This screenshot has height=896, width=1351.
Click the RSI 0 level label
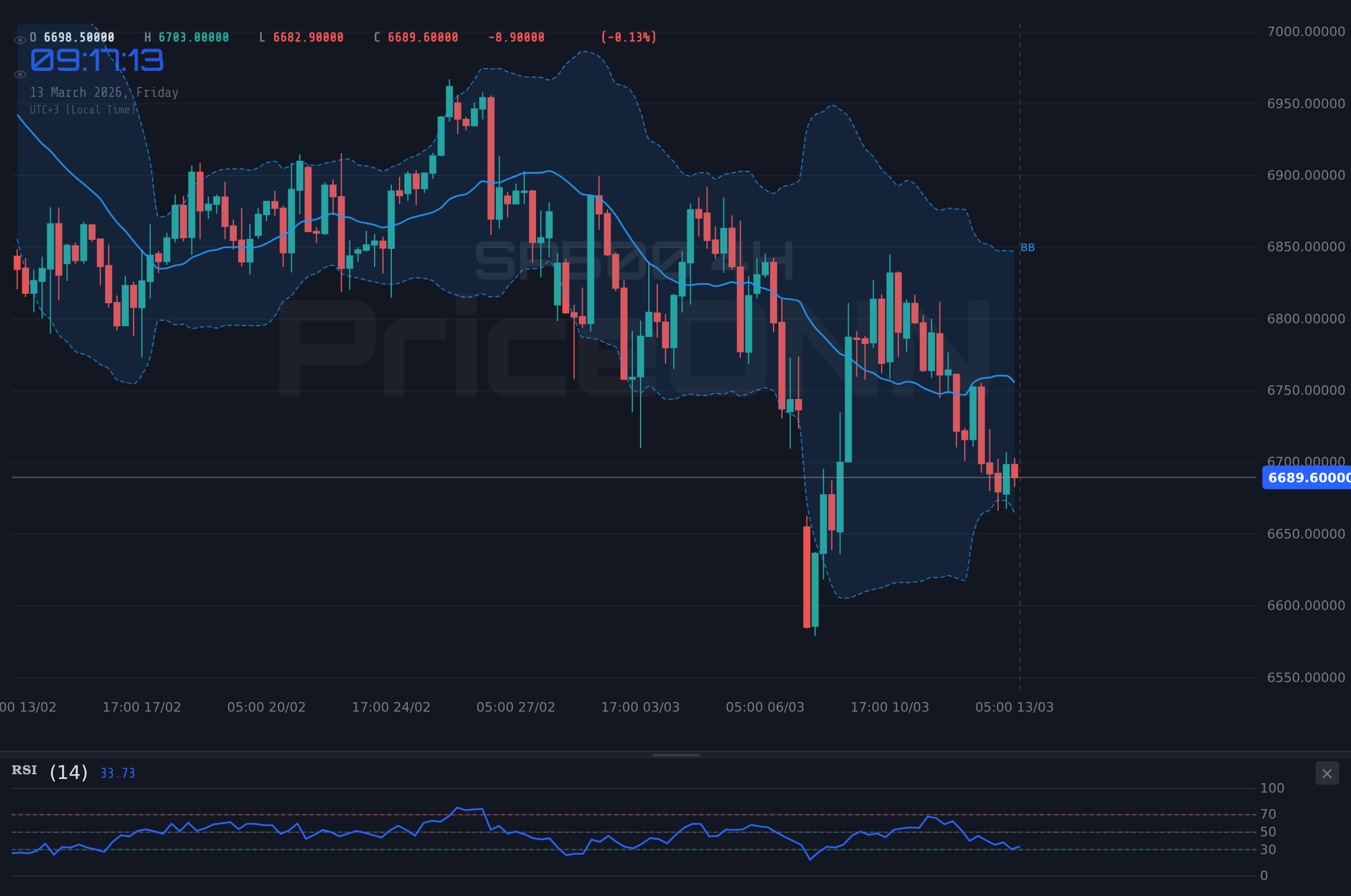click(x=1264, y=876)
